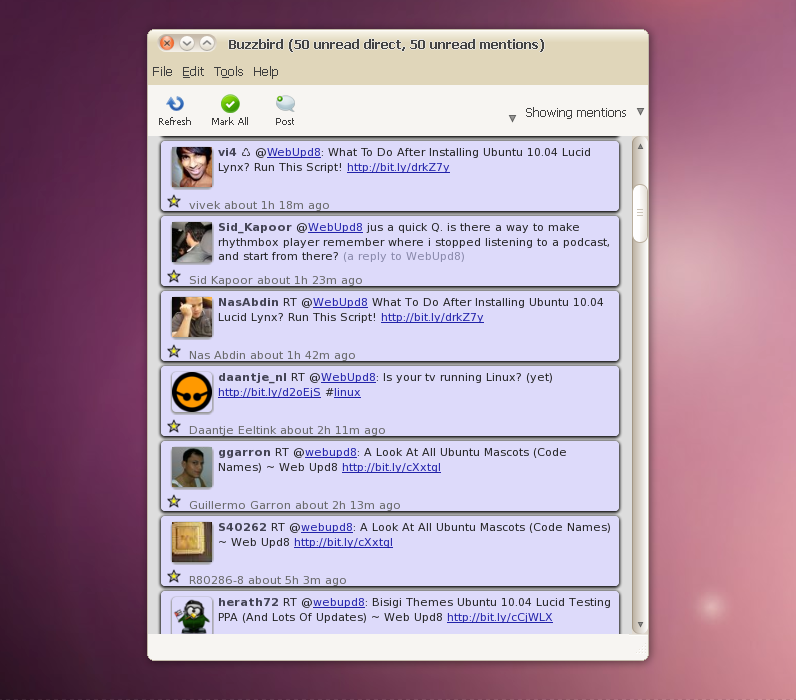796x700 pixels.
Task: Open the Help menu
Action: pos(266,72)
